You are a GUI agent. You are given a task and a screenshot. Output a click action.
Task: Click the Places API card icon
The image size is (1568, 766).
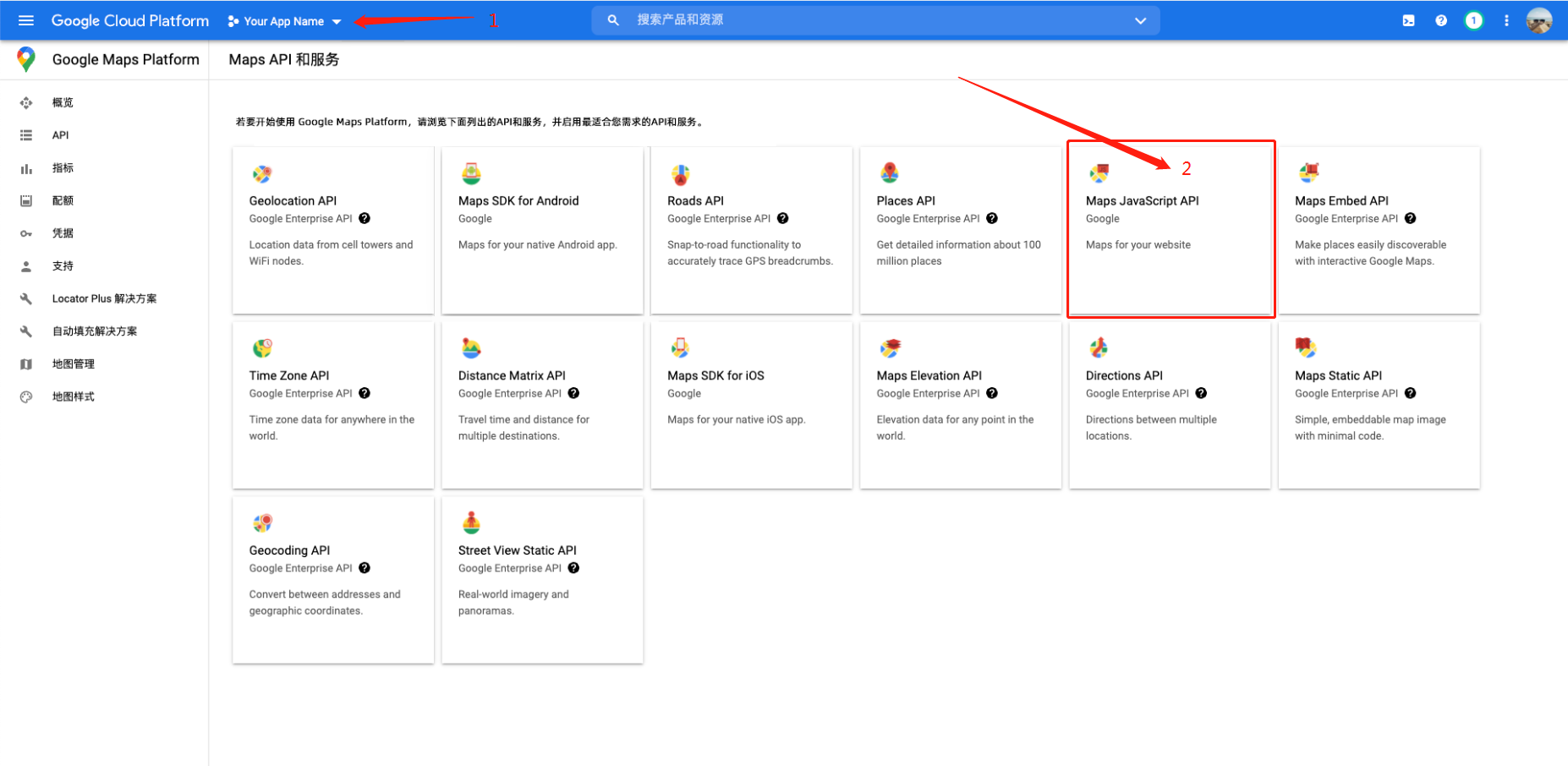890,173
